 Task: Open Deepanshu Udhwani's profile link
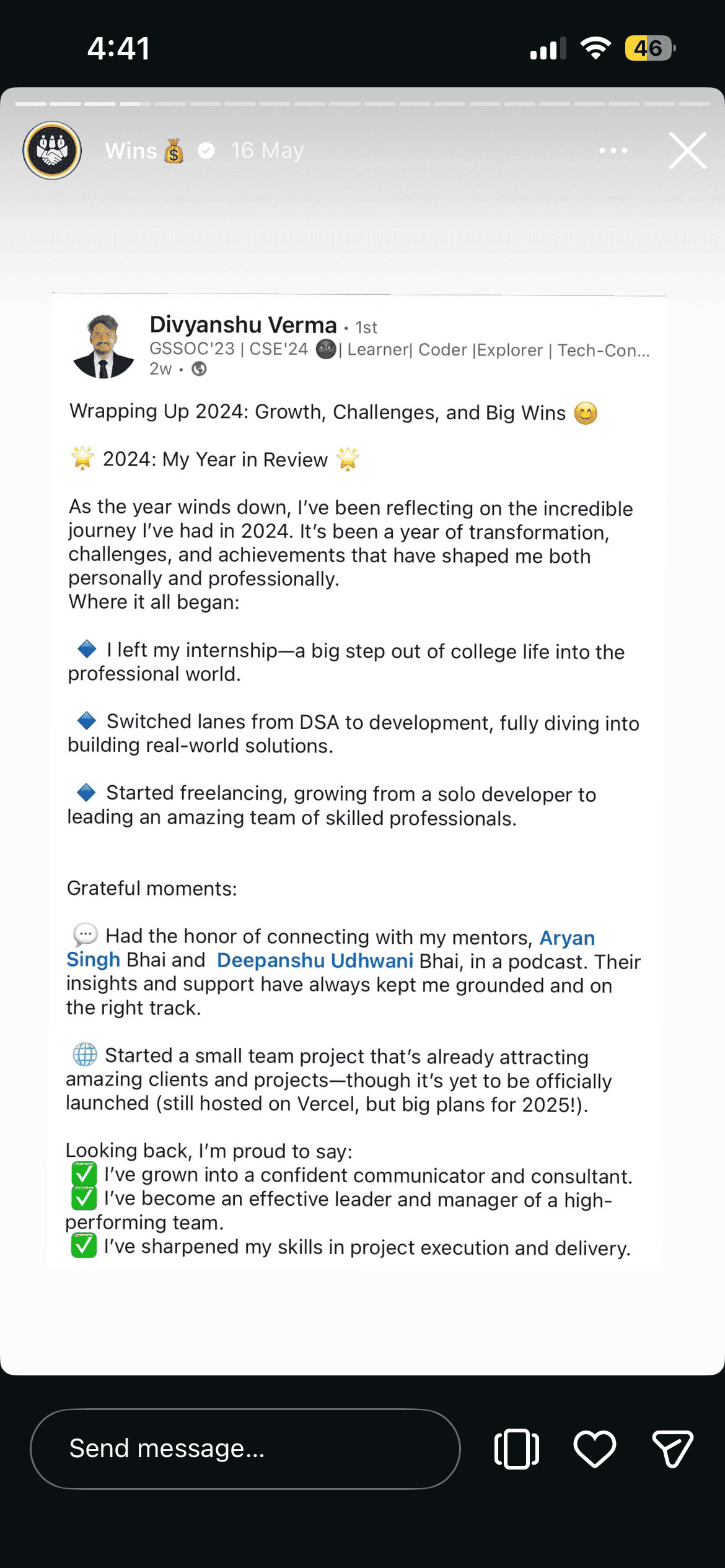(315, 960)
